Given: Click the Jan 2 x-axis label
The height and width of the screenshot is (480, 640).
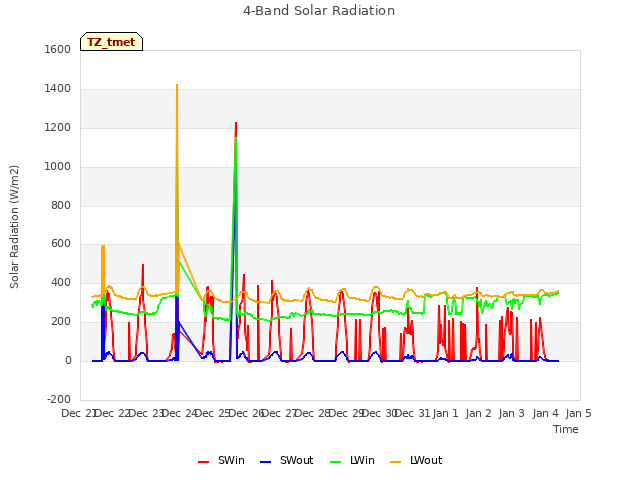Looking at the screenshot, I should (478, 413).
